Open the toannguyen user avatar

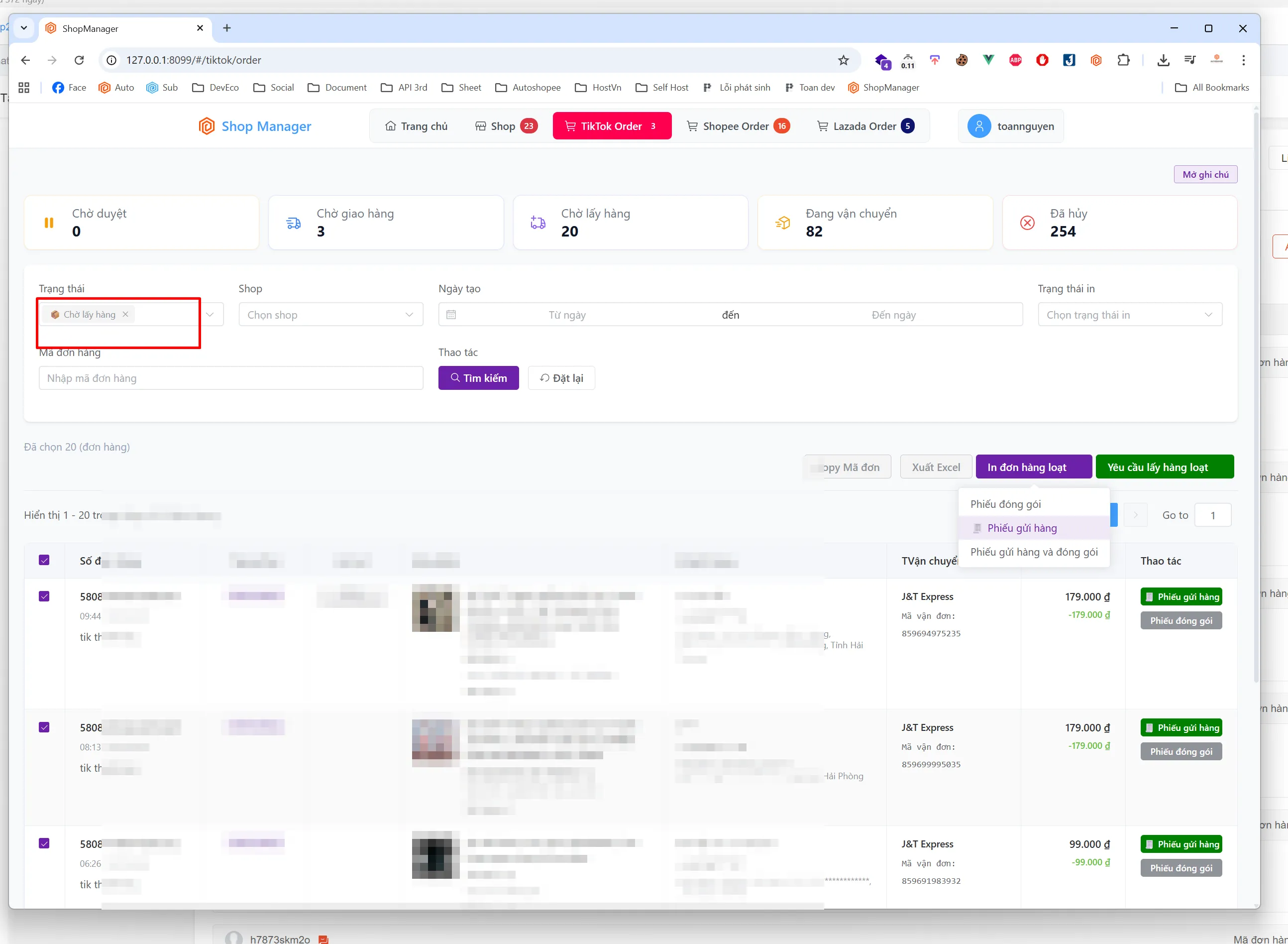tap(979, 126)
